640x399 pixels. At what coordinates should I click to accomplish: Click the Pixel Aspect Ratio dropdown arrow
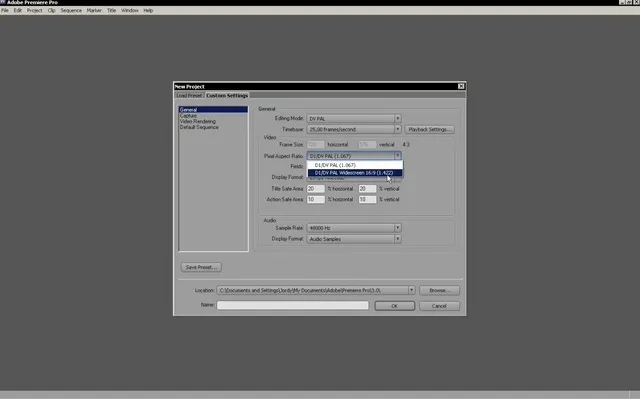(397, 156)
